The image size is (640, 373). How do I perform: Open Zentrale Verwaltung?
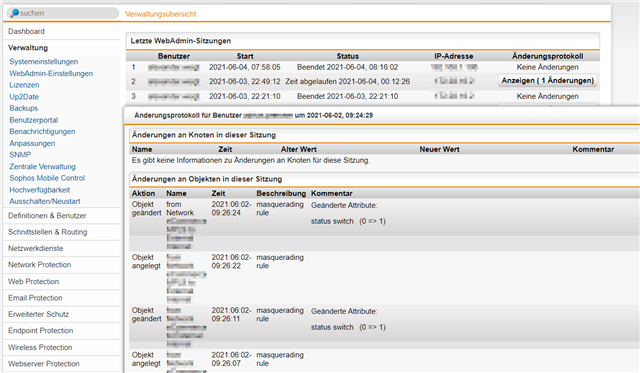click(42, 167)
